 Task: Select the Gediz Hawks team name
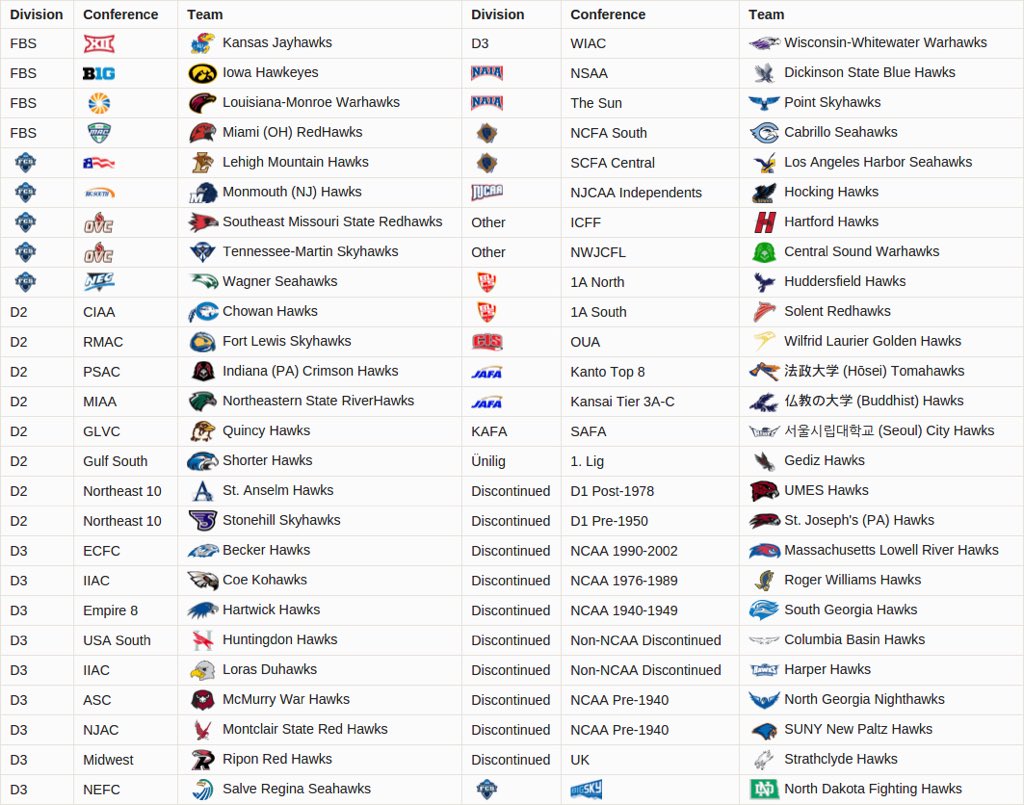(824, 461)
